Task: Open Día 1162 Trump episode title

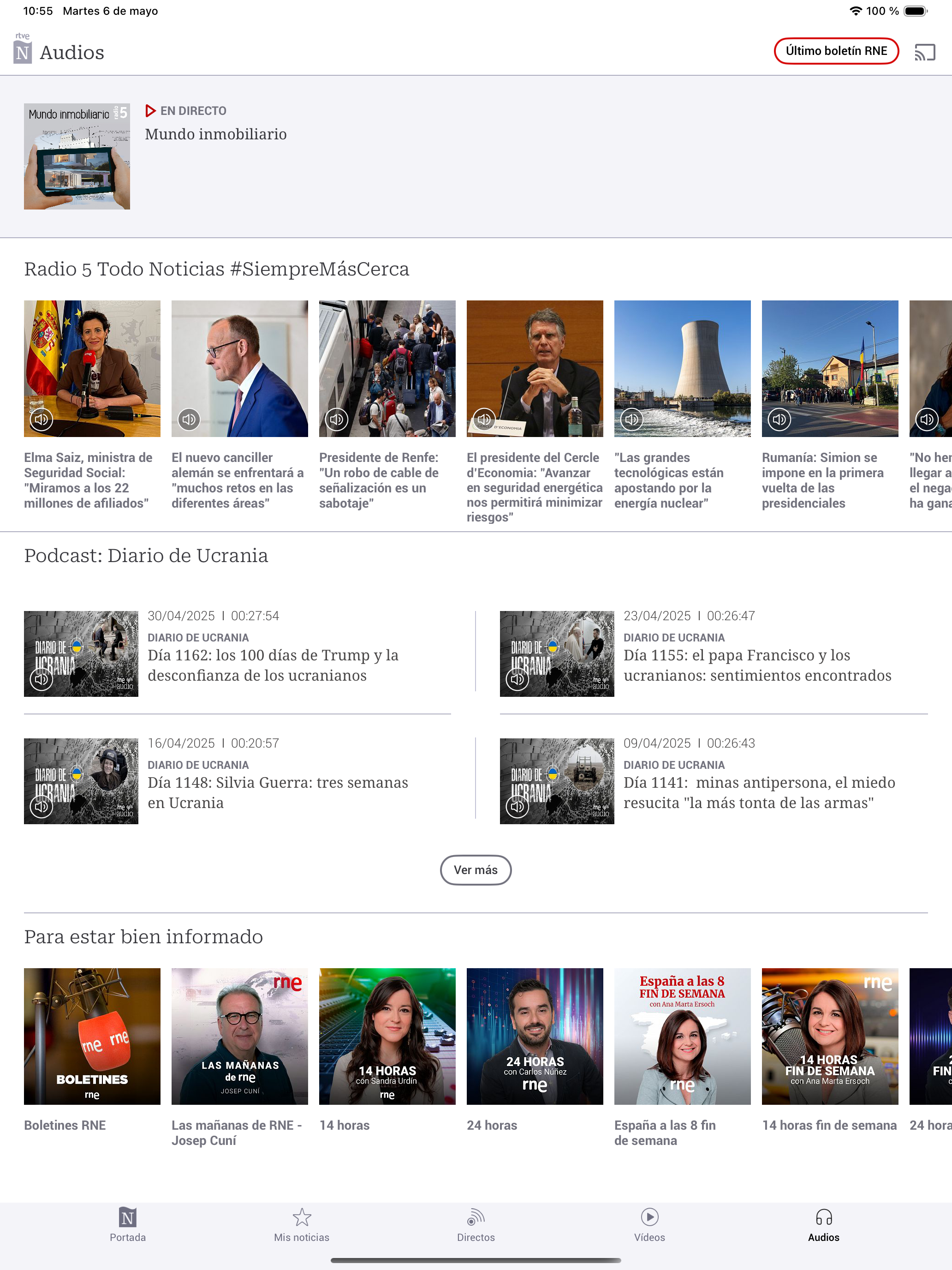Action: 273,665
